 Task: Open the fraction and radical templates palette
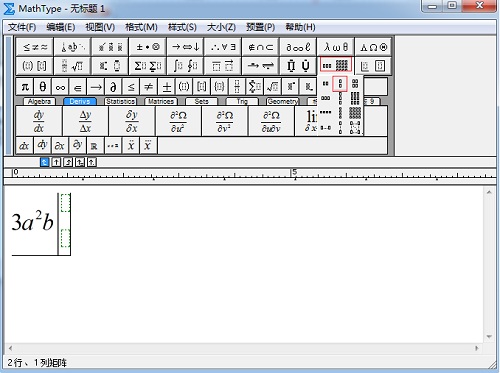[x=72, y=65]
